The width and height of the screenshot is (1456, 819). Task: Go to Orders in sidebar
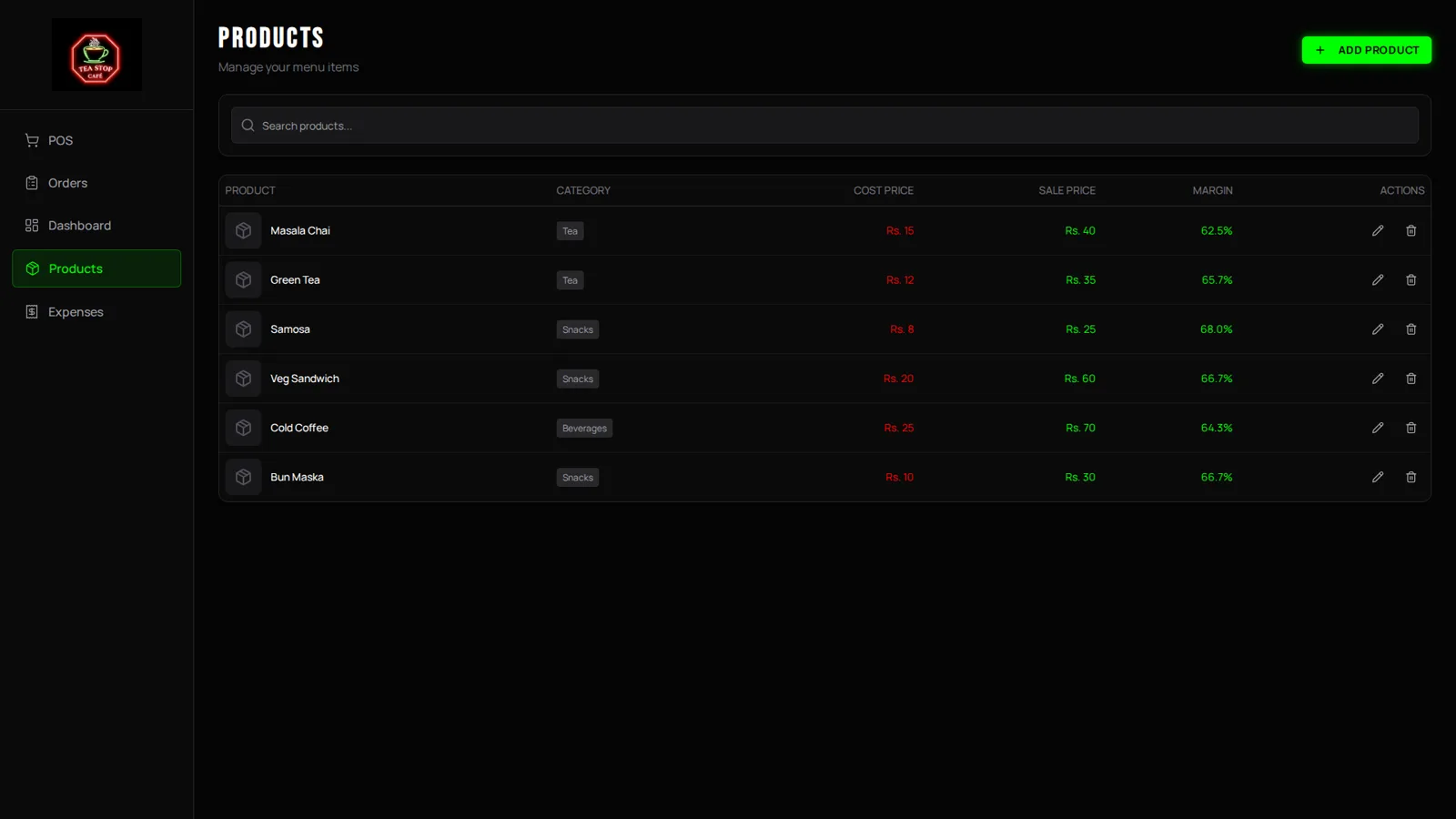(x=96, y=183)
